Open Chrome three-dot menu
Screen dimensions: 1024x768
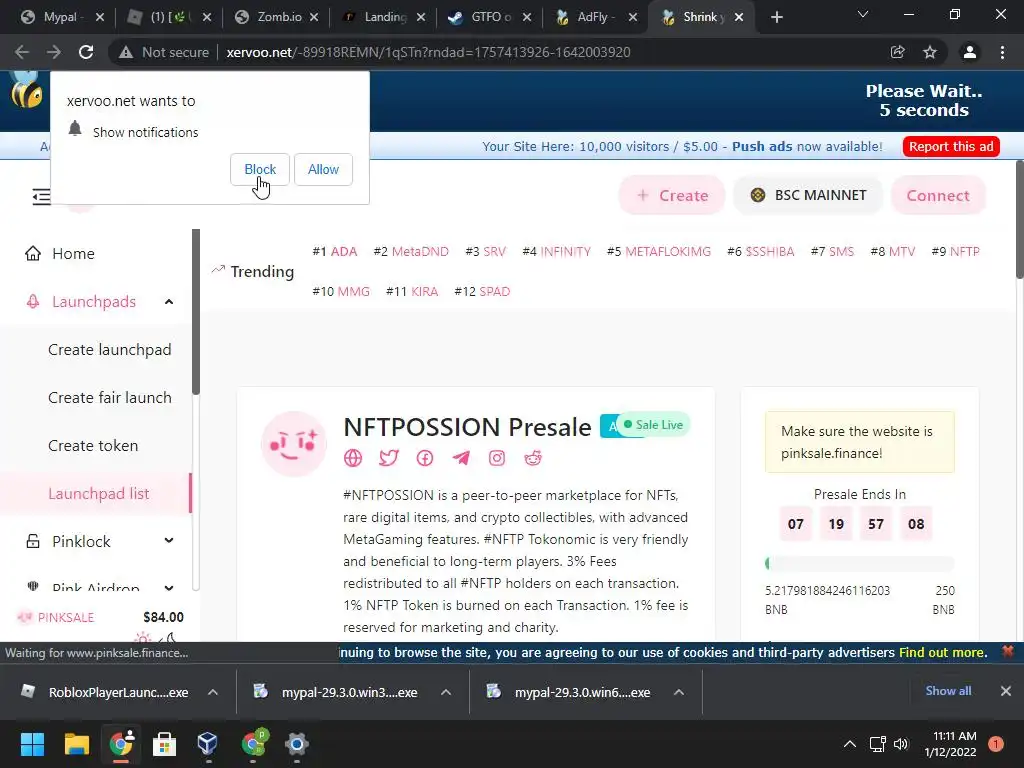click(1002, 52)
